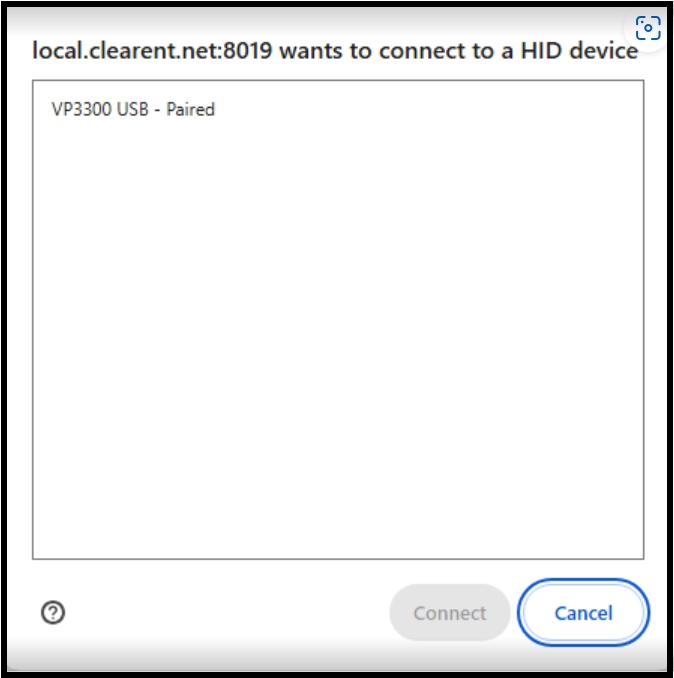Click the word Paired in device entry

coord(190,109)
